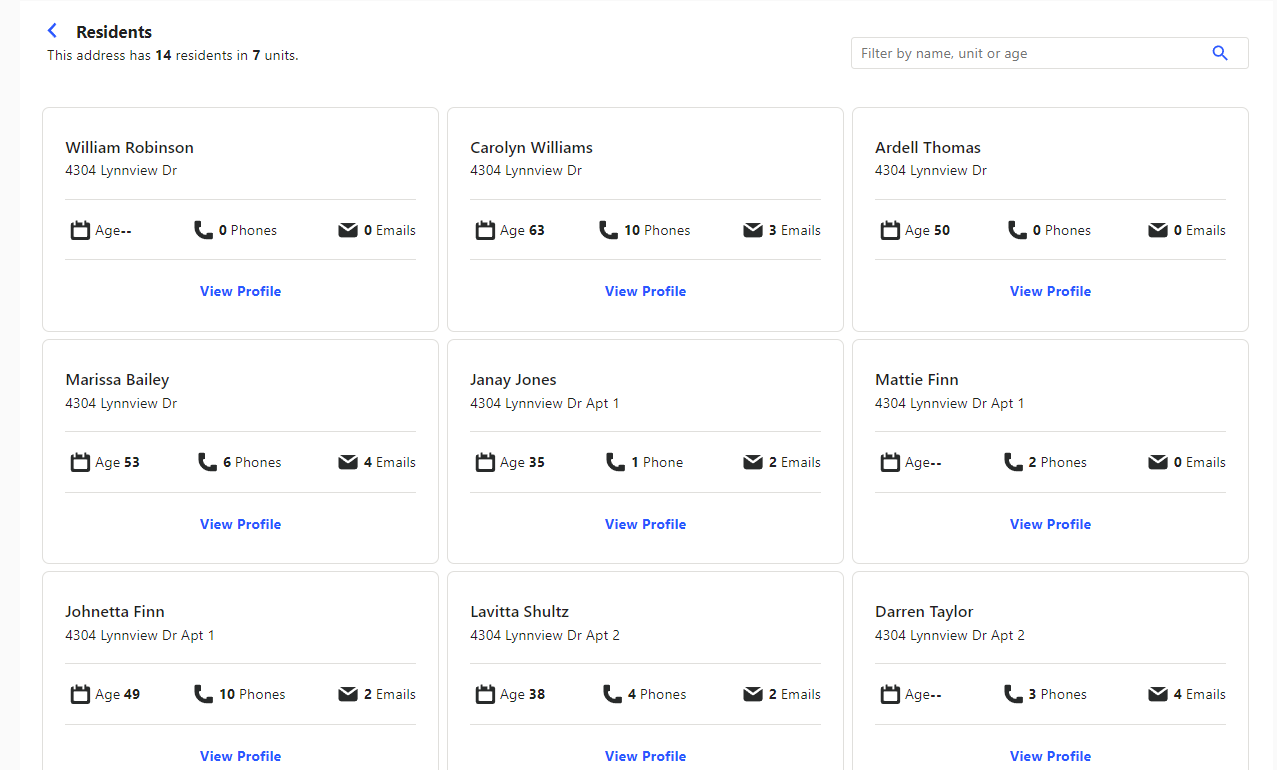Click envelope icon on Carolyn Williams card
The image size is (1277, 770).
pyautogui.click(x=753, y=230)
